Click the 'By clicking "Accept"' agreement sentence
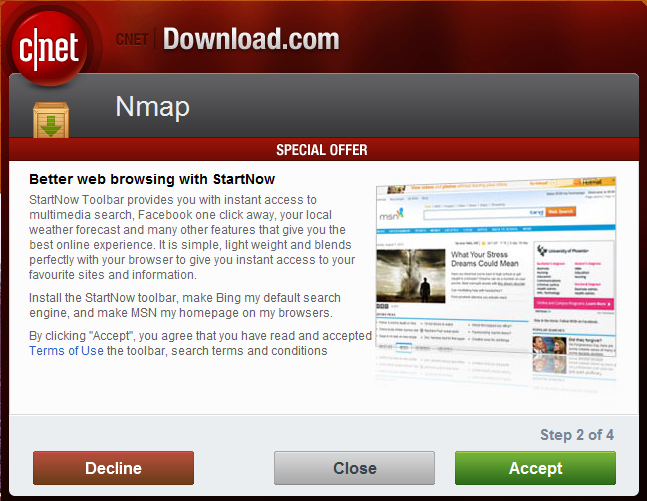Viewport: 647px width, 501px height. [201, 343]
